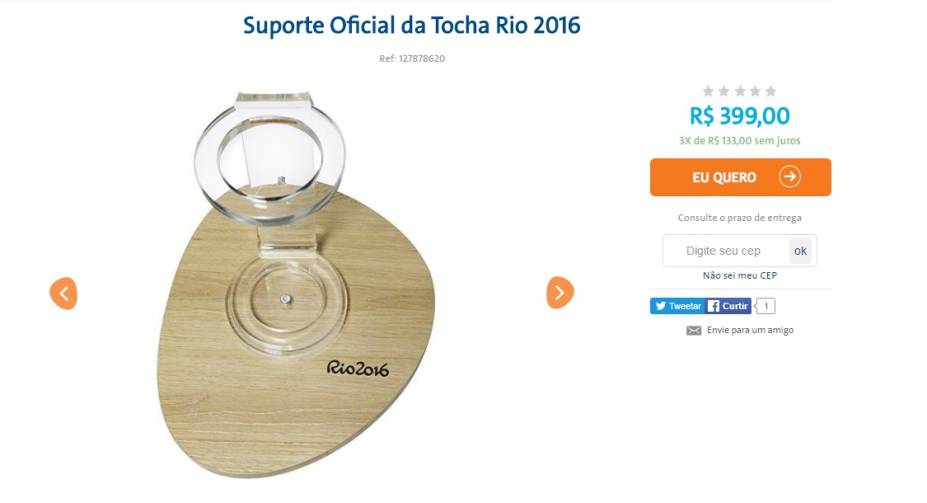Open the 'Não sei meu CEP' link
Image resolution: width=927 pixels, height=503 pixels.
coord(740,275)
